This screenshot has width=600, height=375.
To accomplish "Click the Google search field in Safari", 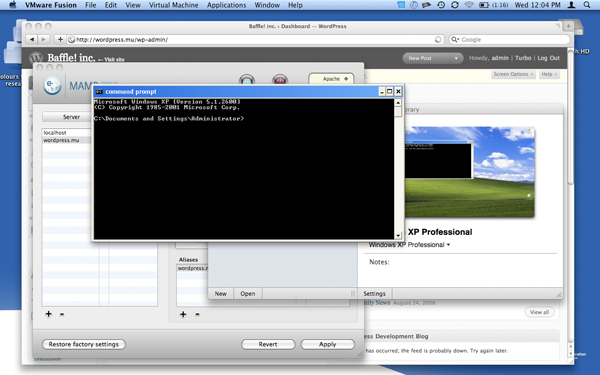I will click(509, 39).
